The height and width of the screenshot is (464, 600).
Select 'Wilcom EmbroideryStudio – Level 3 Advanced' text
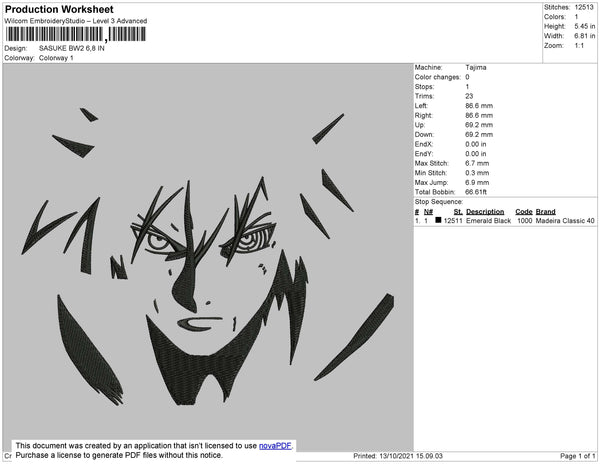(x=76, y=21)
